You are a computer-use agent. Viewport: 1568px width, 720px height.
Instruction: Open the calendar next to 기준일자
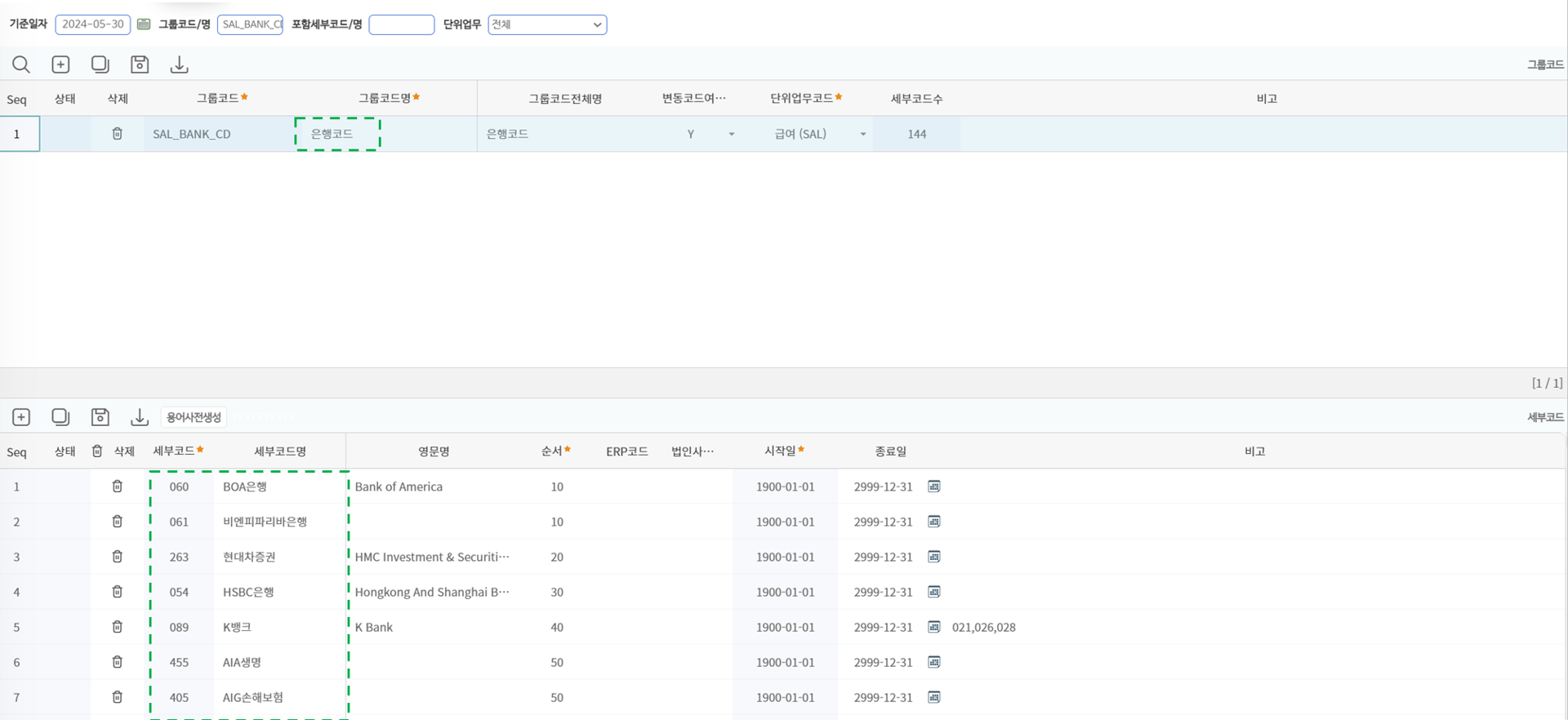(x=144, y=24)
